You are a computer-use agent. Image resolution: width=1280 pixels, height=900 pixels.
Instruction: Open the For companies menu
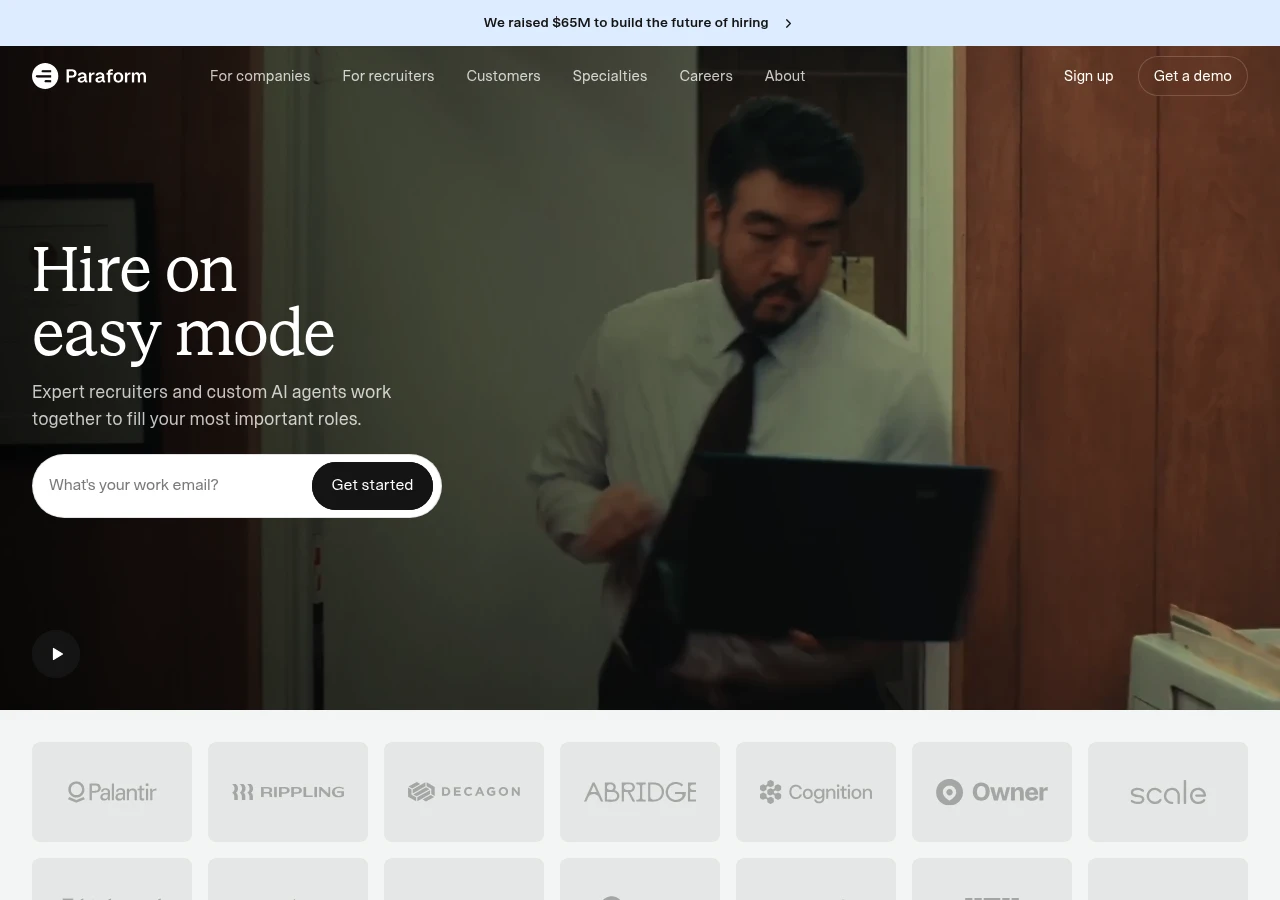260,76
